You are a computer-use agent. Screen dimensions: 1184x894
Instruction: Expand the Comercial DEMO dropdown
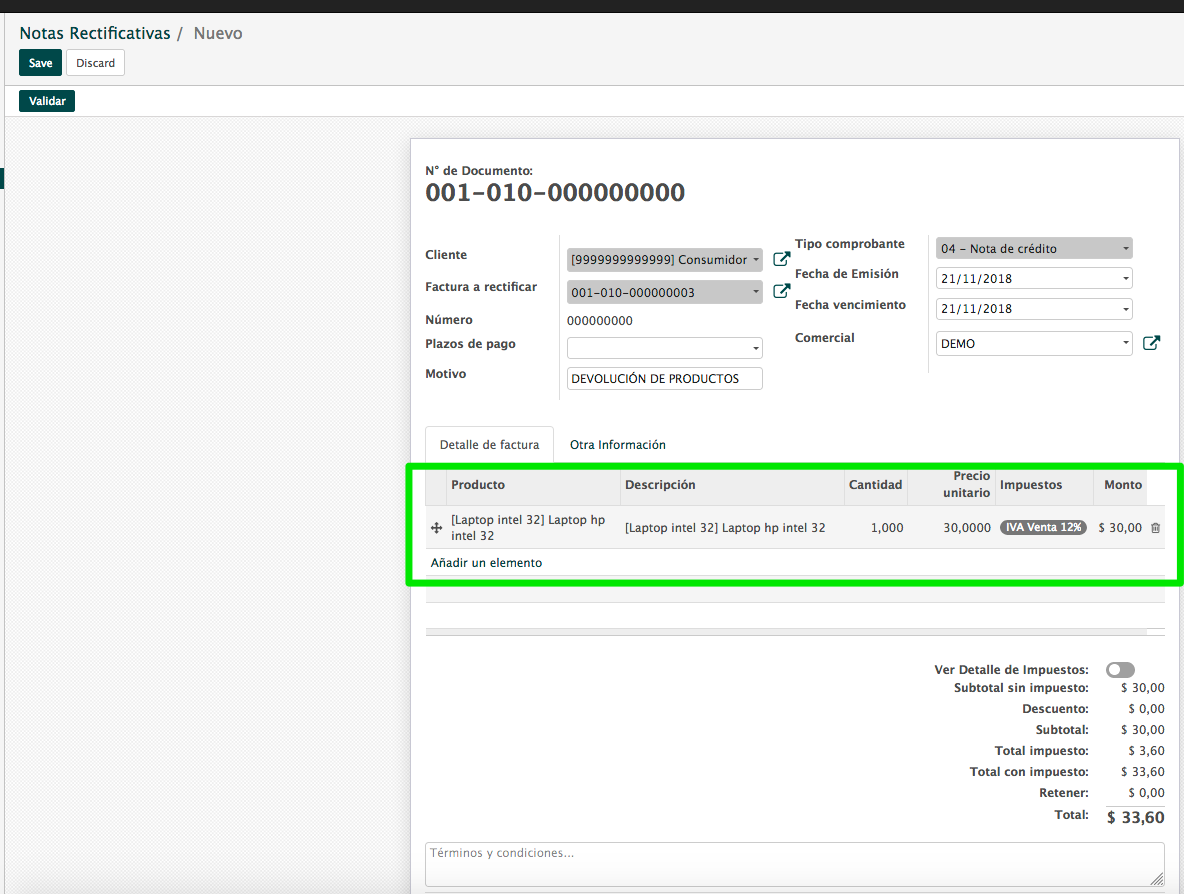click(1034, 344)
